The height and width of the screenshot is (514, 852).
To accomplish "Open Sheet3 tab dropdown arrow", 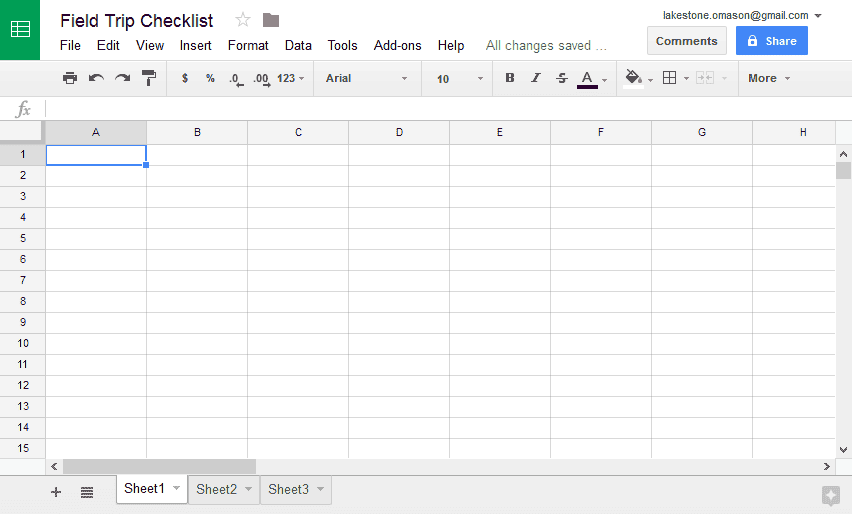I will (x=321, y=489).
